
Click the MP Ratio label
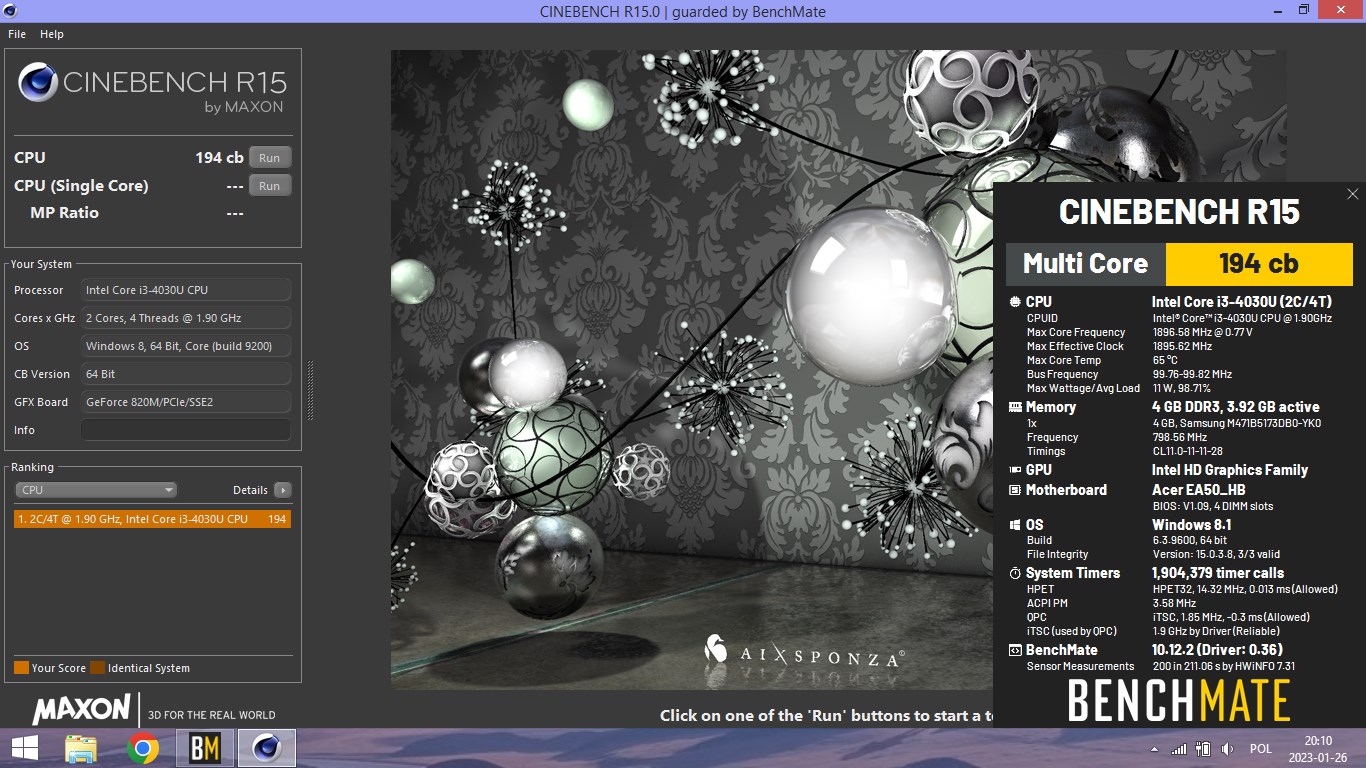[64, 213]
